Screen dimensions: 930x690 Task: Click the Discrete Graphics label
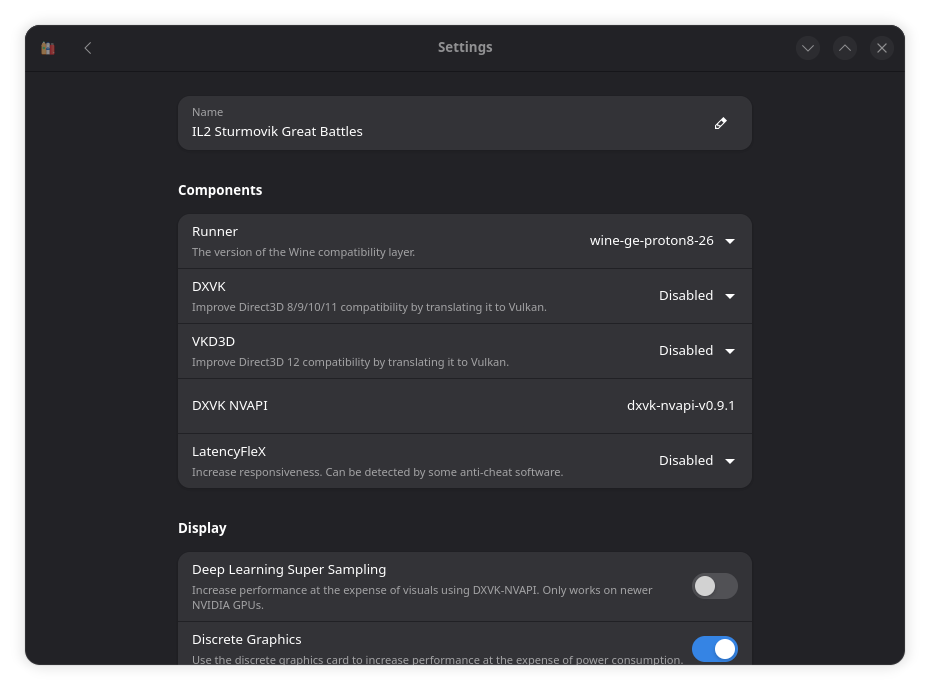pyautogui.click(x=247, y=640)
